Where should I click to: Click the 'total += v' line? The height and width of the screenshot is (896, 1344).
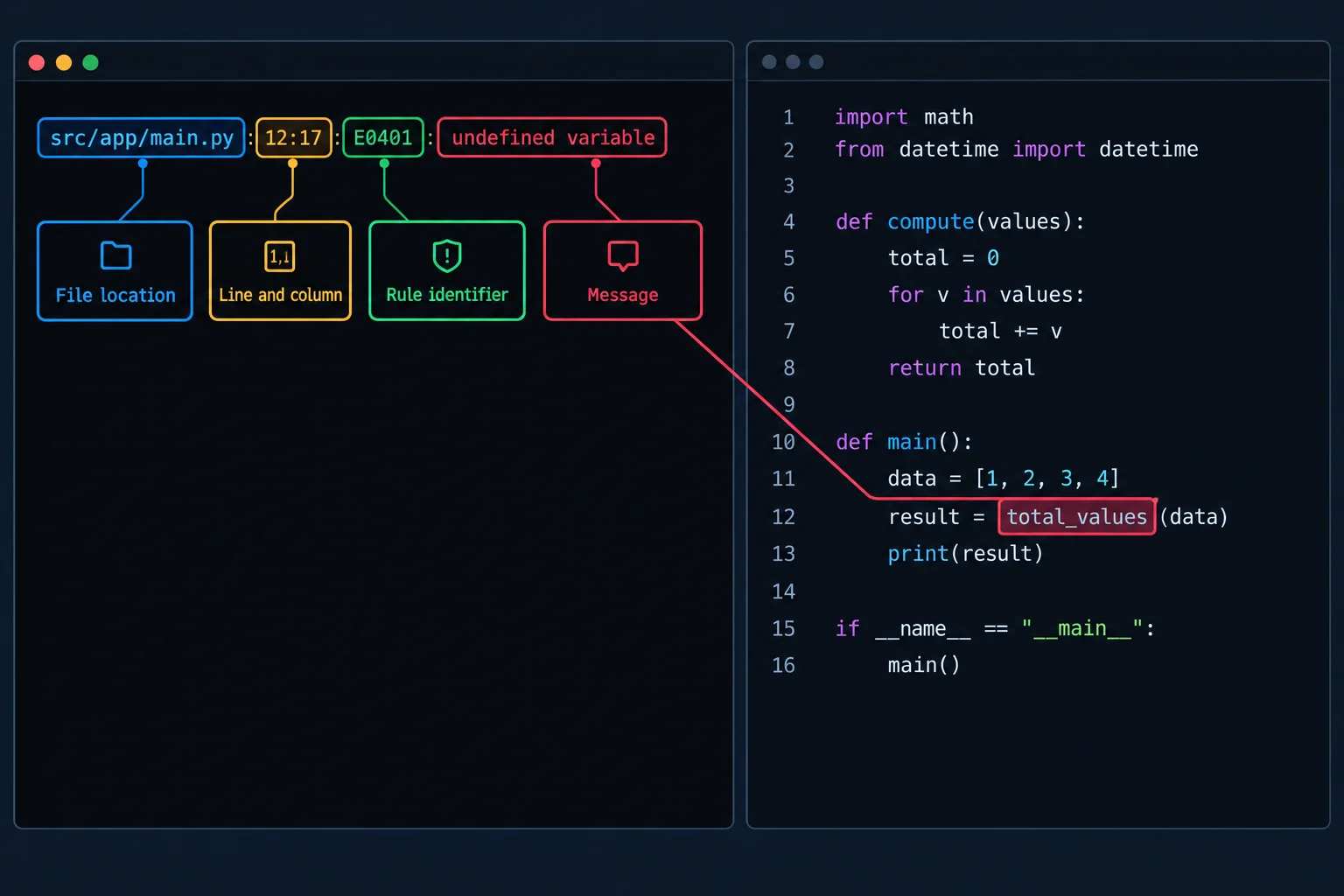[1000, 331]
